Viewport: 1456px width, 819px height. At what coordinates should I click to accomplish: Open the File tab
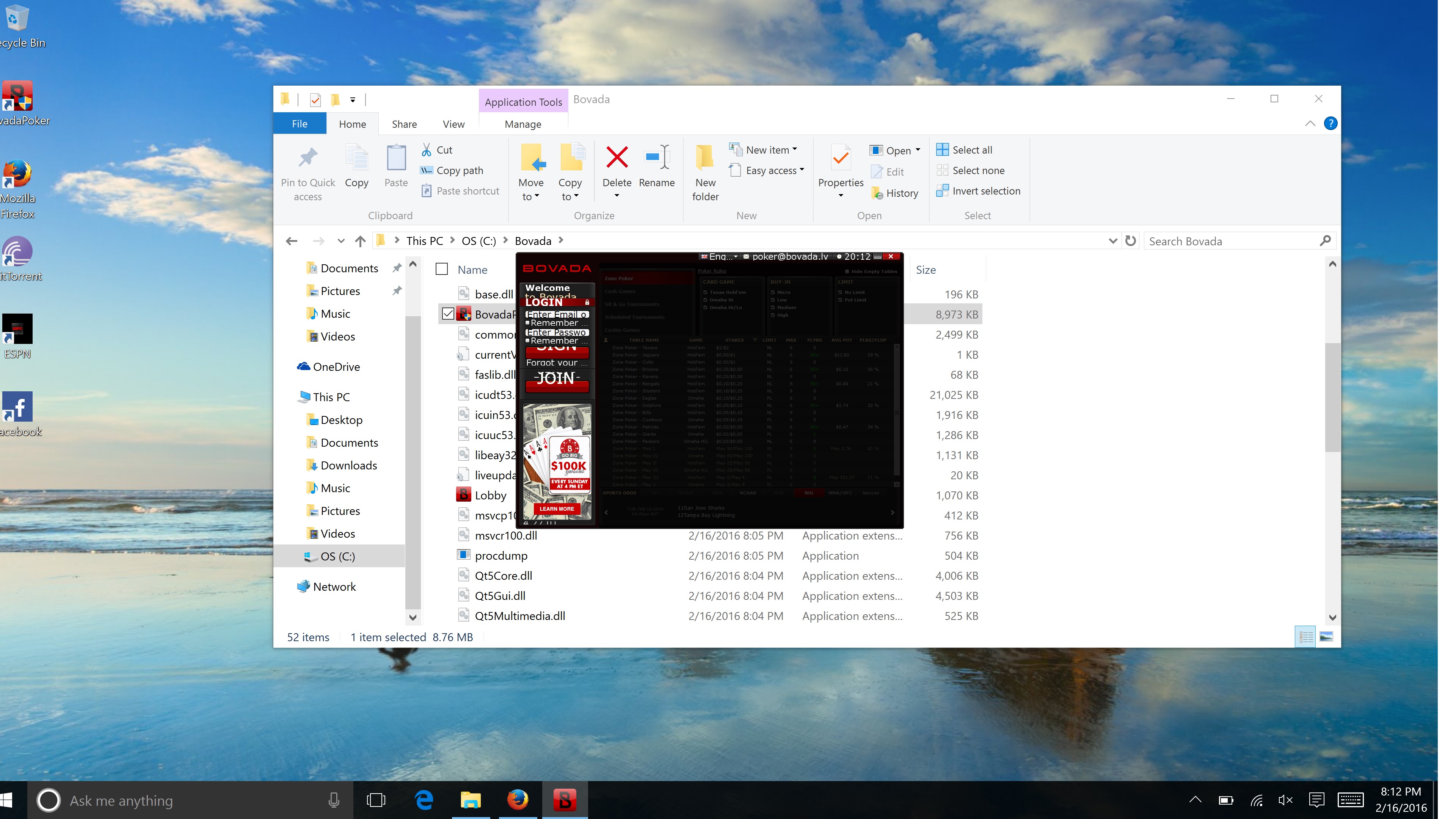point(300,124)
